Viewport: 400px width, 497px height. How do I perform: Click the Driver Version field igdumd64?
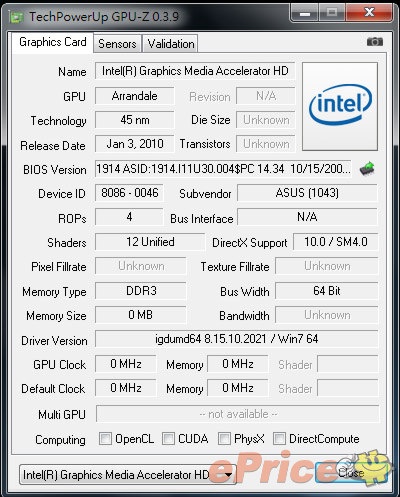pos(237,339)
